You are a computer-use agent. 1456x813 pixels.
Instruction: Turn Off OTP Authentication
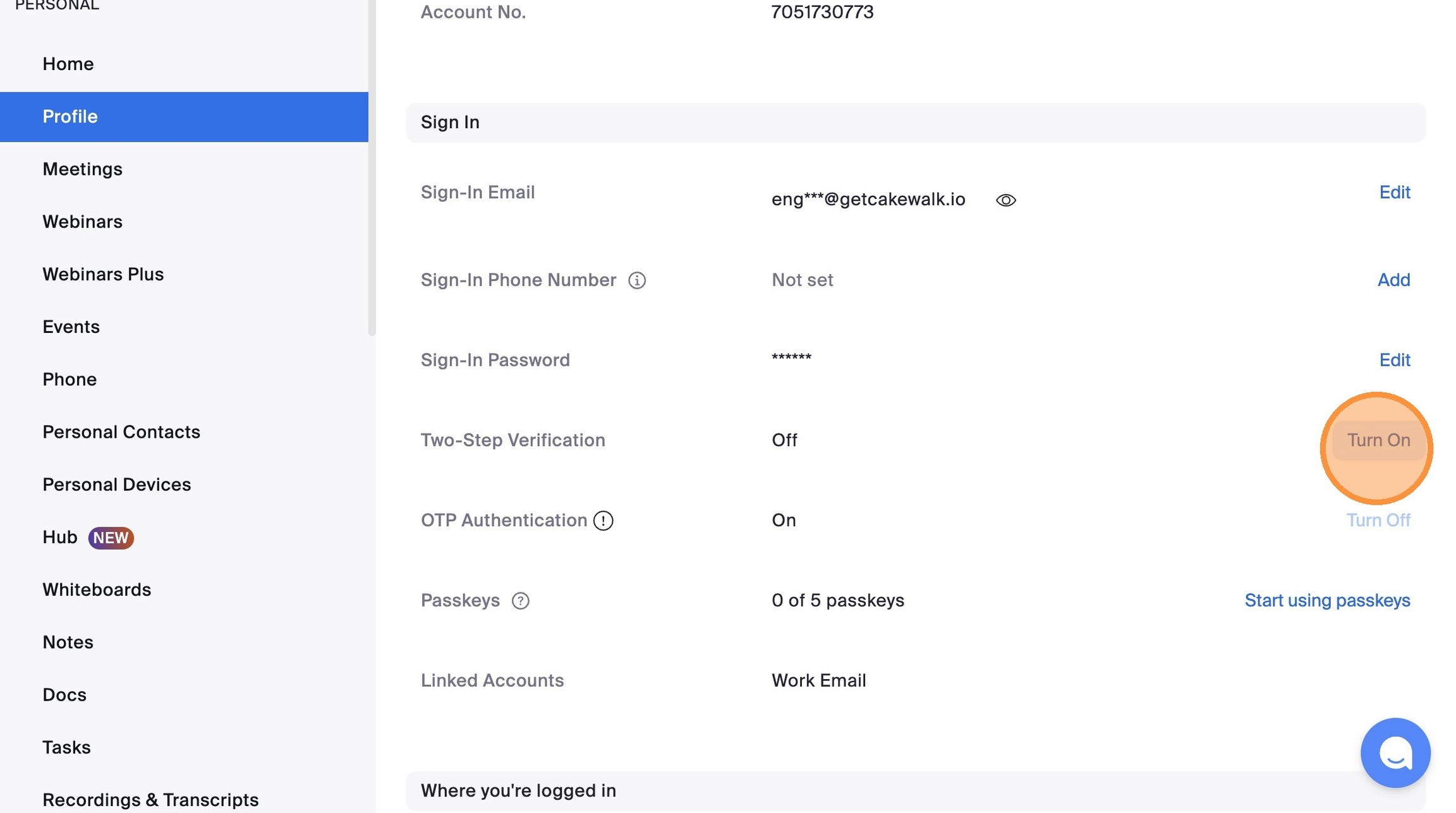click(1378, 521)
